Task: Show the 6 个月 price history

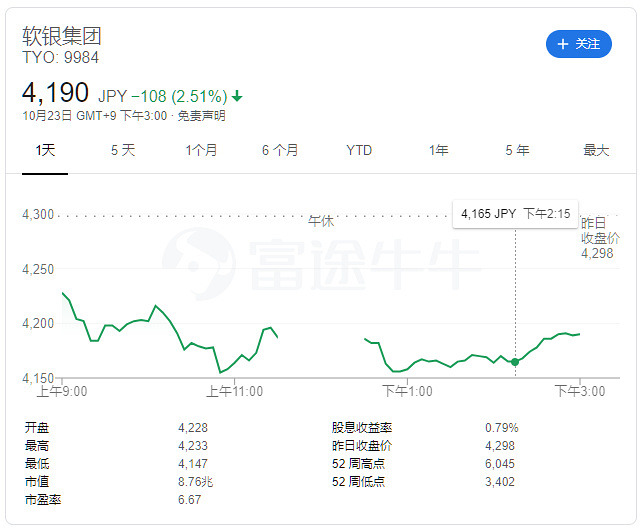Action: click(280, 150)
